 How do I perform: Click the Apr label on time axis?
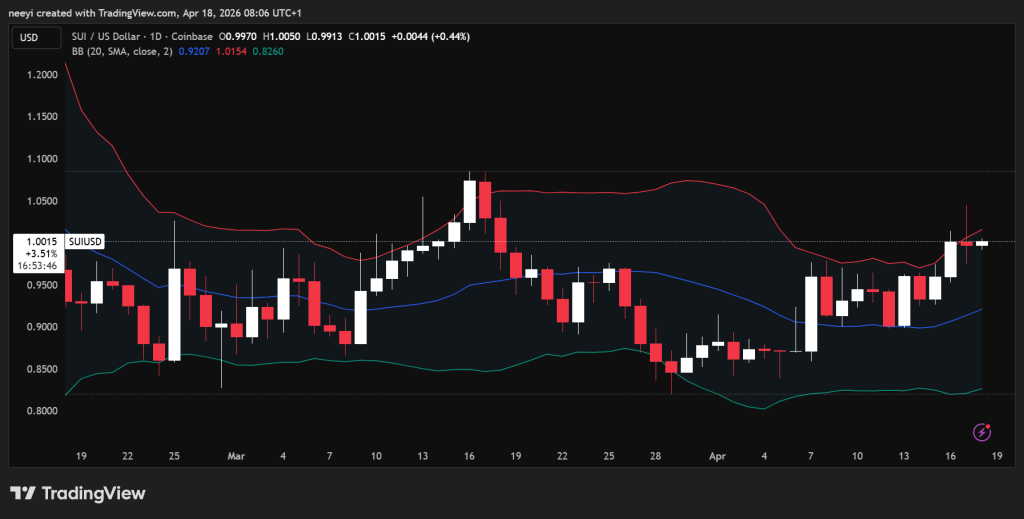(x=716, y=456)
